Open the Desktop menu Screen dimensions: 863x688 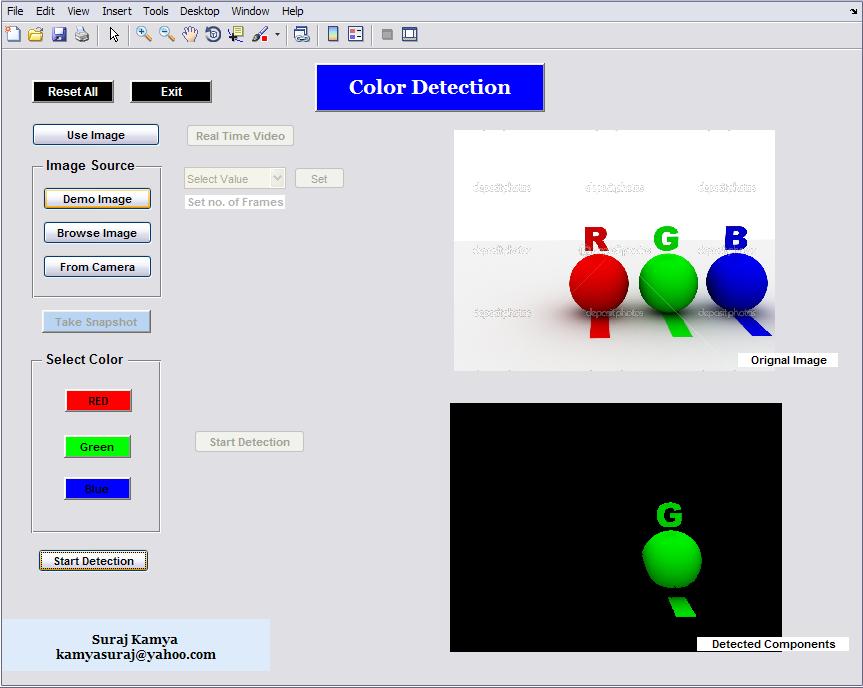(x=200, y=11)
